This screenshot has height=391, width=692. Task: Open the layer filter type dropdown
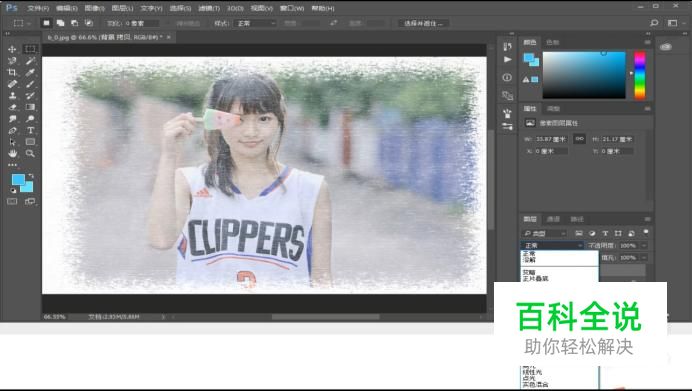[x=544, y=233]
